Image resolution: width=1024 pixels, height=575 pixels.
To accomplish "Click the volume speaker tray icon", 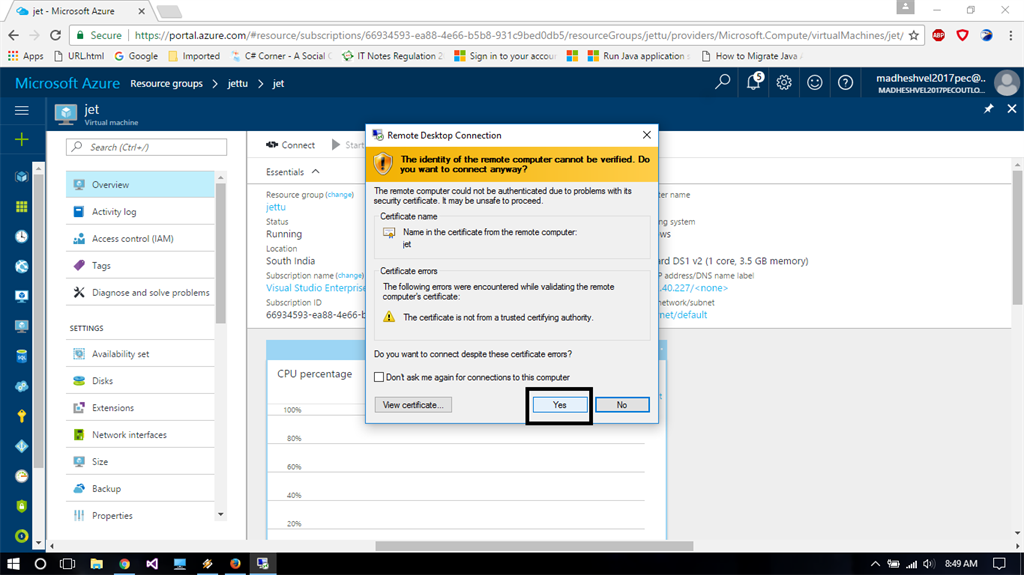I will tap(929, 563).
